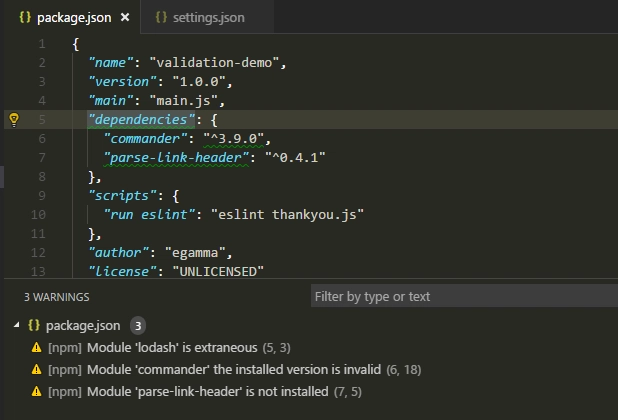Click line number 9 in the gutter
The height and width of the screenshot is (420, 618).
point(42,195)
